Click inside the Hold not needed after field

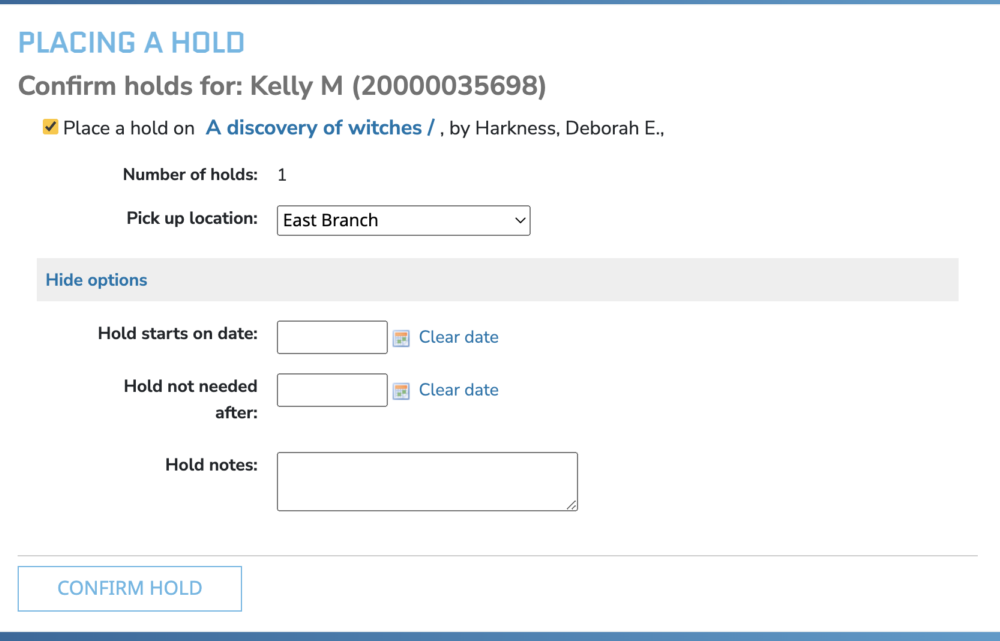coord(331,390)
